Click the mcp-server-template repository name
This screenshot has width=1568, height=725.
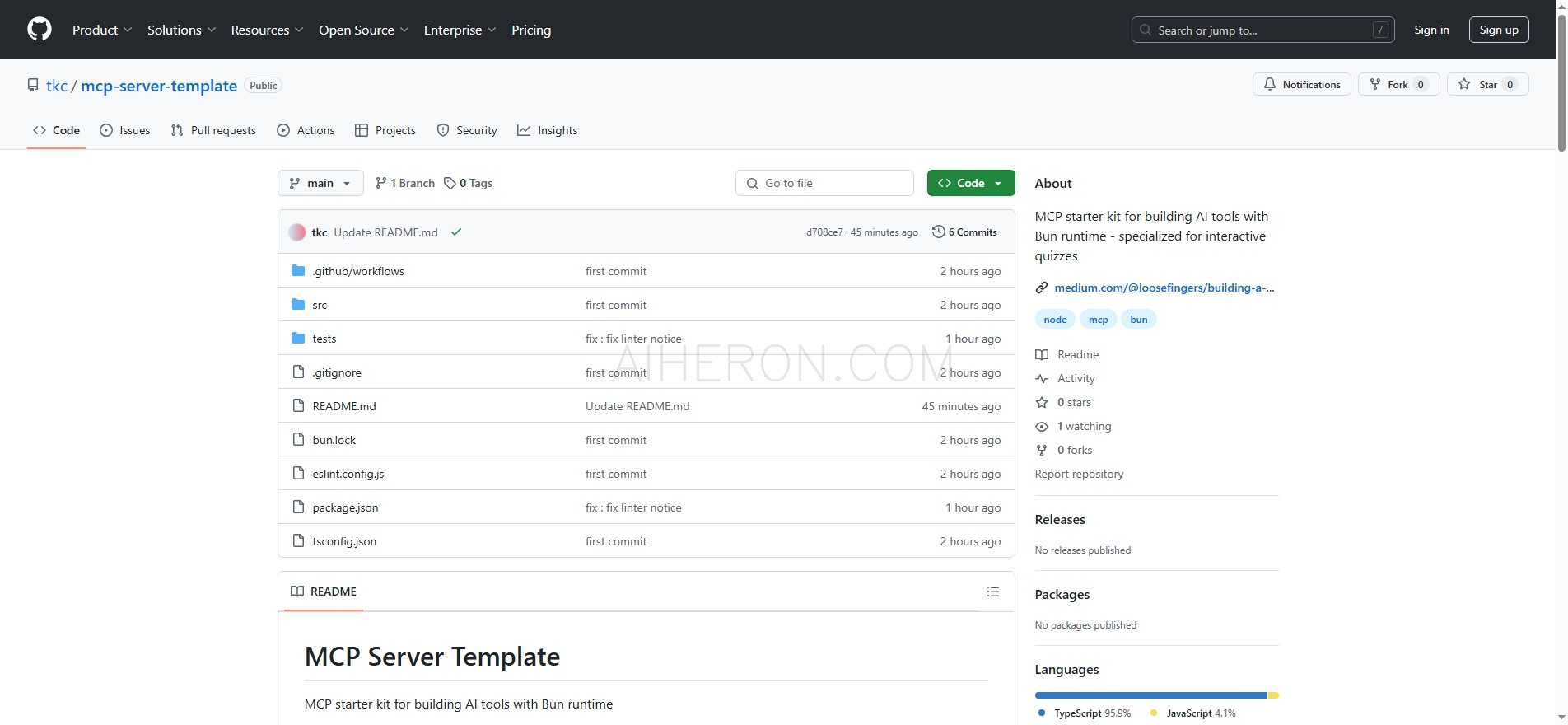coord(159,86)
